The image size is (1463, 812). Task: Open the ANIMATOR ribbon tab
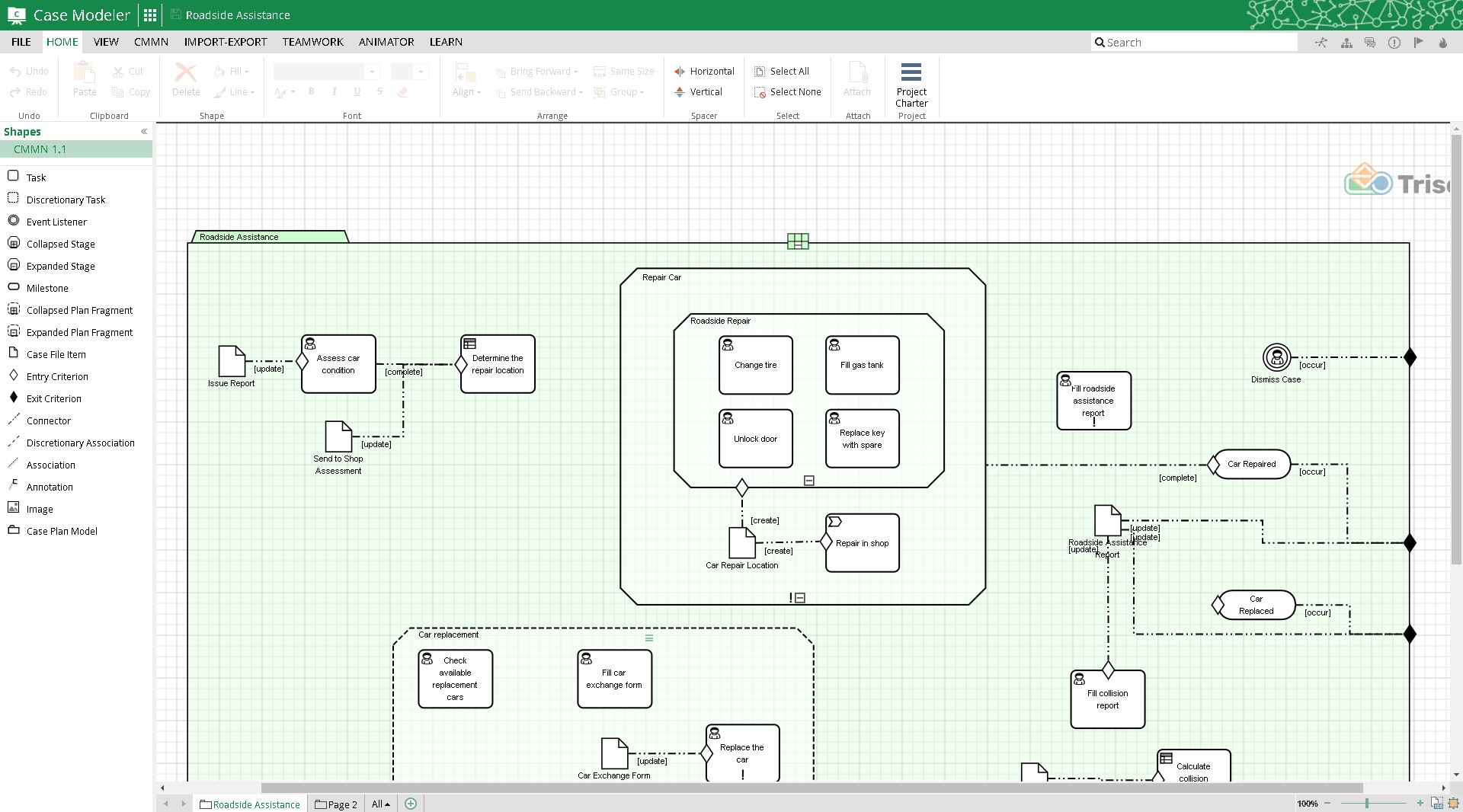386,42
